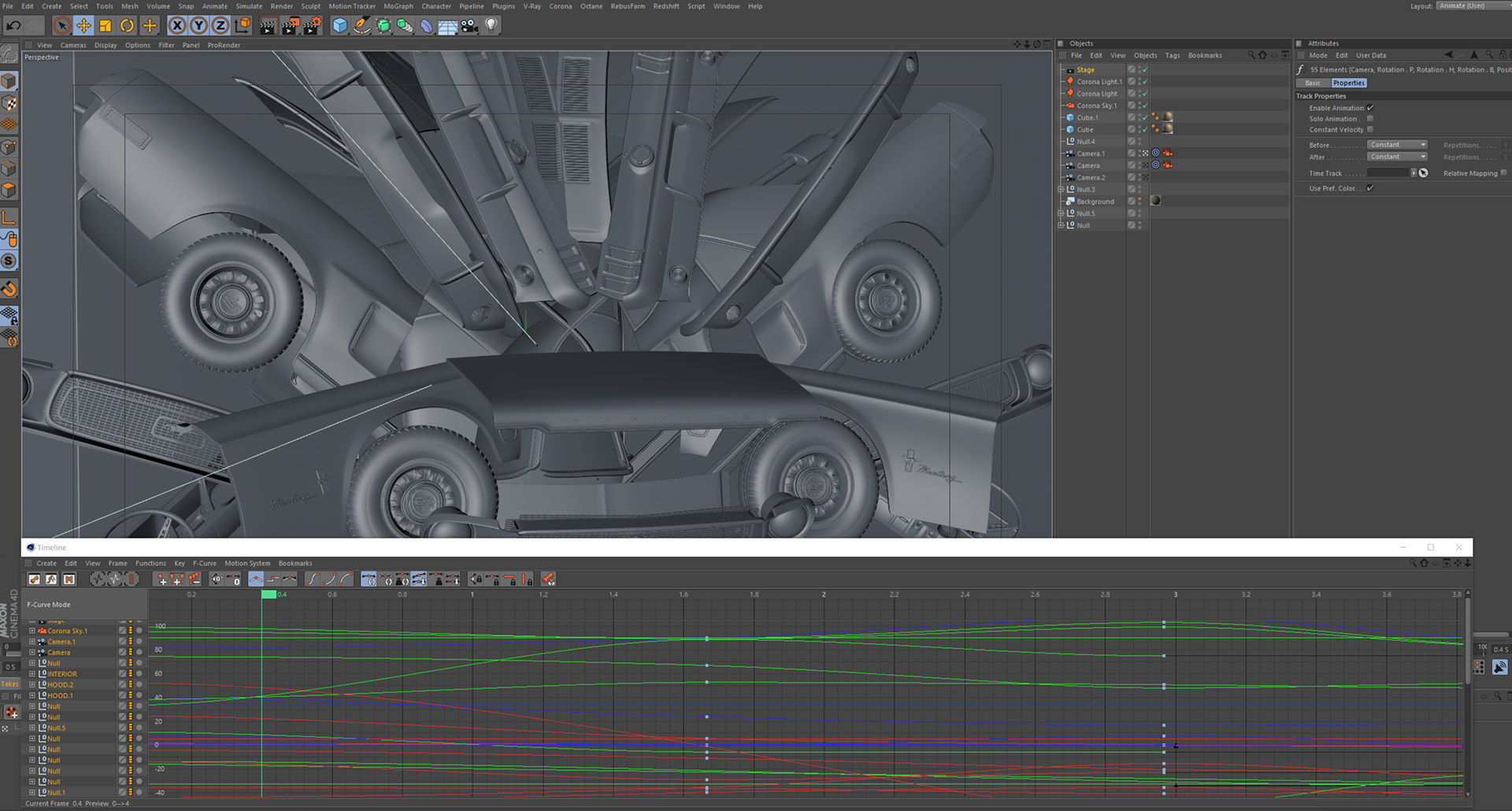Image resolution: width=1512 pixels, height=811 pixels.
Task: Select the Pen spline tool icon
Action: click(x=361, y=26)
